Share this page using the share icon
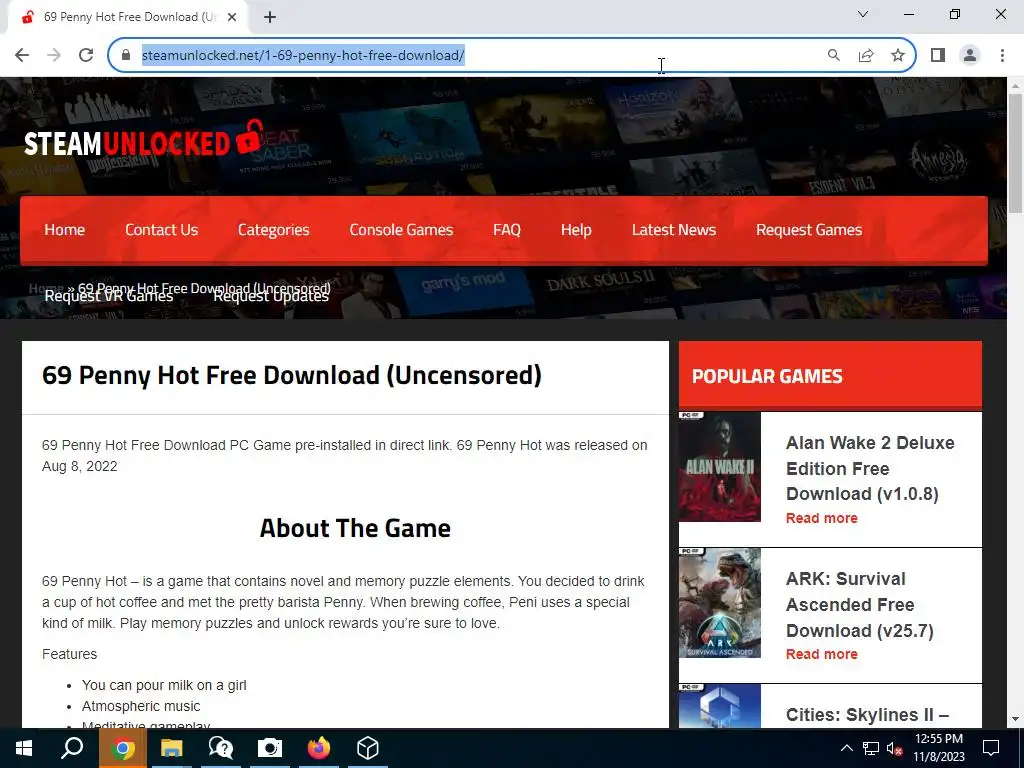The width and height of the screenshot is (1024, 768). (866, 56)
